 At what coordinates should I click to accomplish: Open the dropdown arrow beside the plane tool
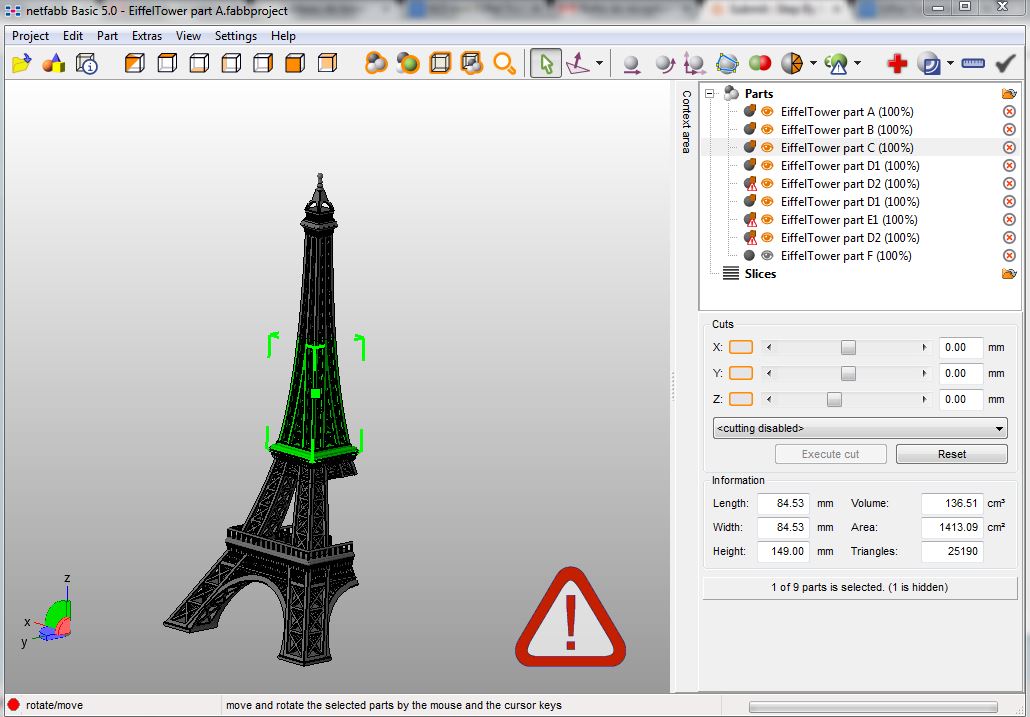pos(599,62)
